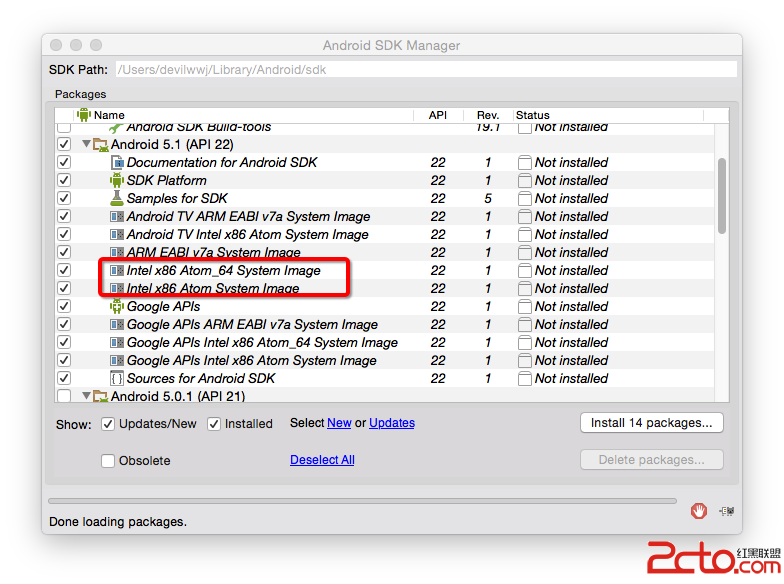Click the Done loading packages status text
Image resolution: width=784 pixels, height=584 pixels.
point(118,522)
